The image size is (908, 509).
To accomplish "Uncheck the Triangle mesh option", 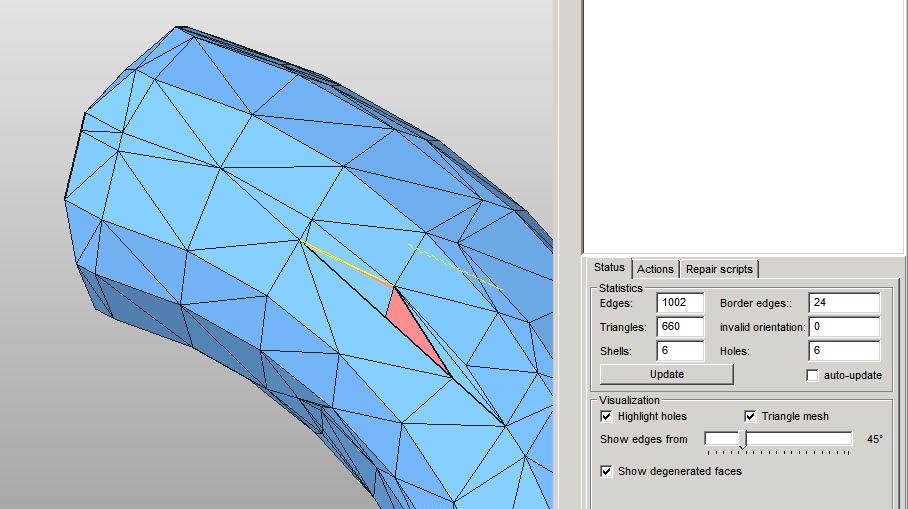I will coord(751,416).
